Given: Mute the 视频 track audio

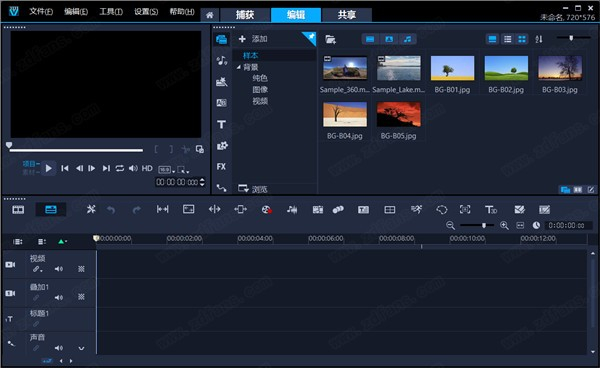Looking at the screenshot, I should tap(59, 269).
